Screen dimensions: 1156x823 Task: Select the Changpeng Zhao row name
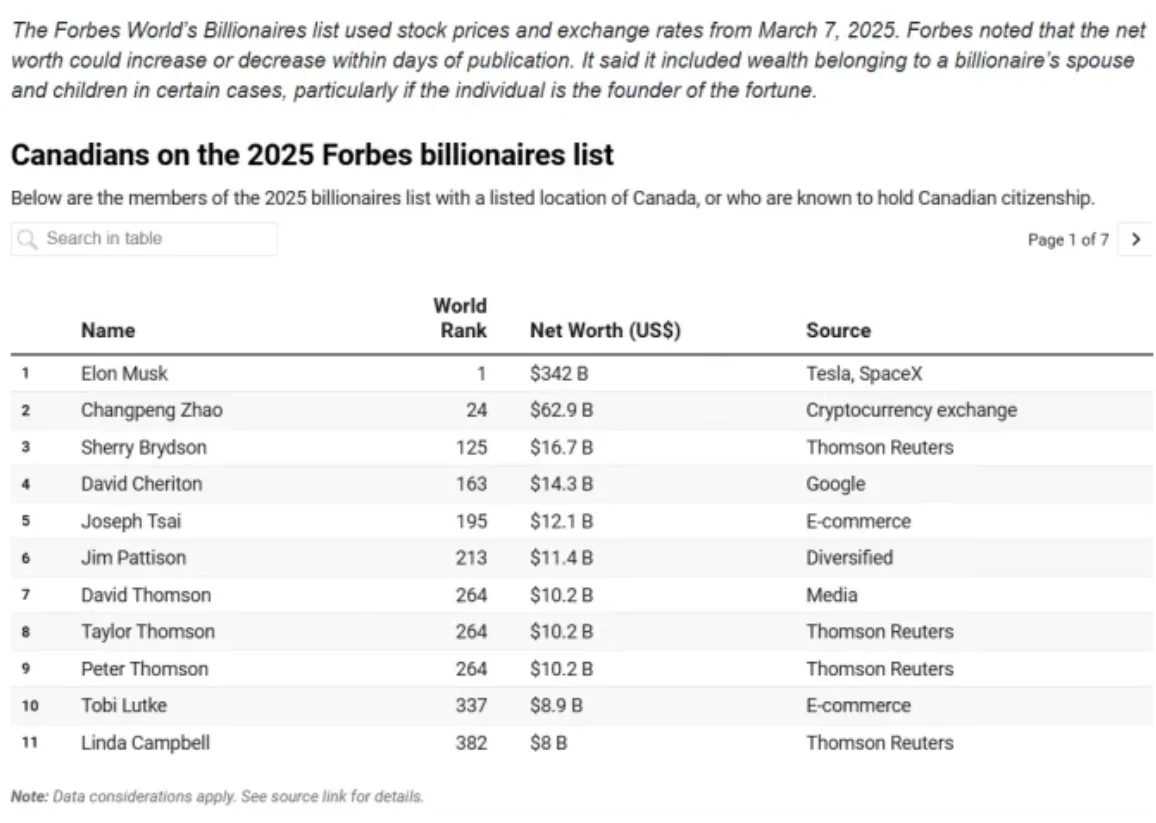pos(151,410)
